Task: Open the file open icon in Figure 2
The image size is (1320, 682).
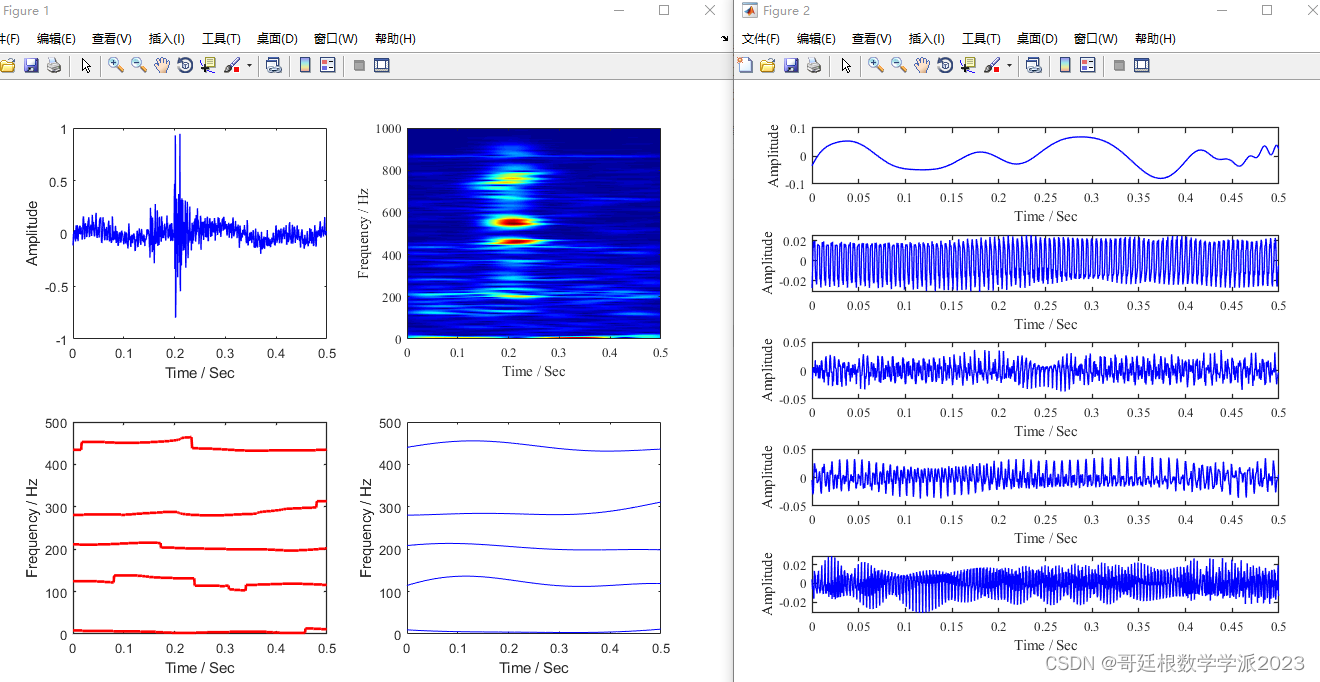Action: pyautogui.click(x=767, y=65)
